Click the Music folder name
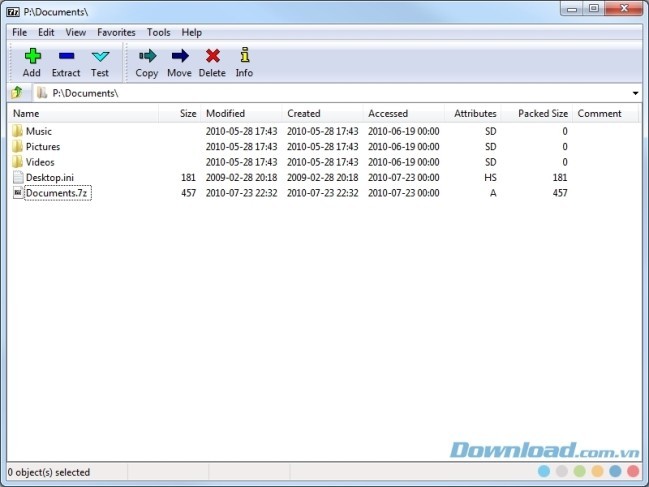Screen dimensions: 649x487 tap(39, 131)
